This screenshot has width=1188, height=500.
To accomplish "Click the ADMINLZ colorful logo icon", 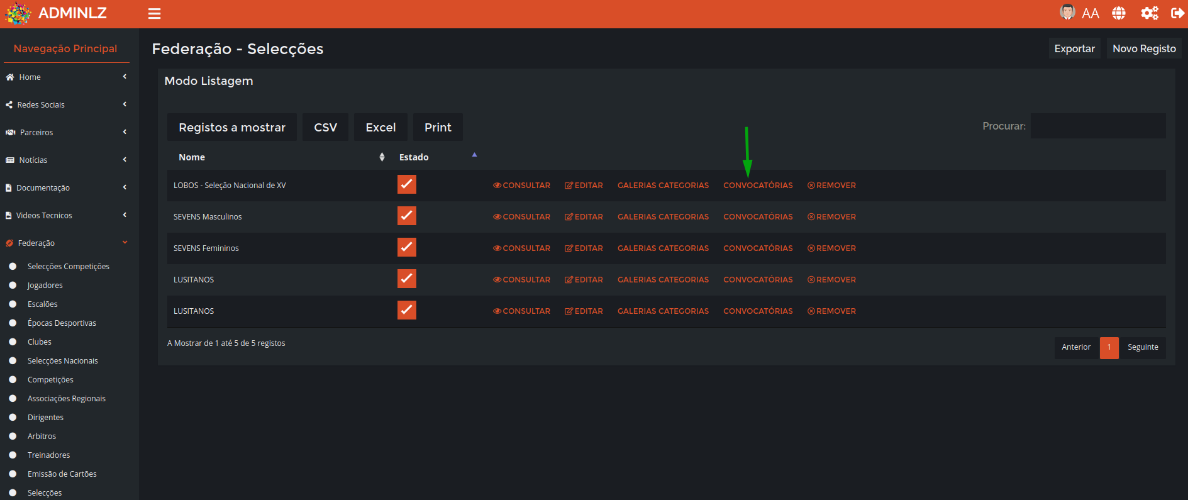I will [18, 13].
